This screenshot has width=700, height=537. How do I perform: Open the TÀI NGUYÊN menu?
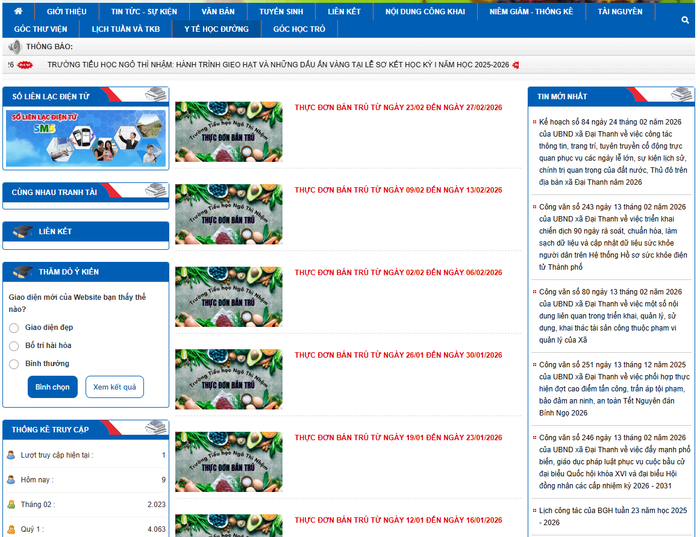620,12
